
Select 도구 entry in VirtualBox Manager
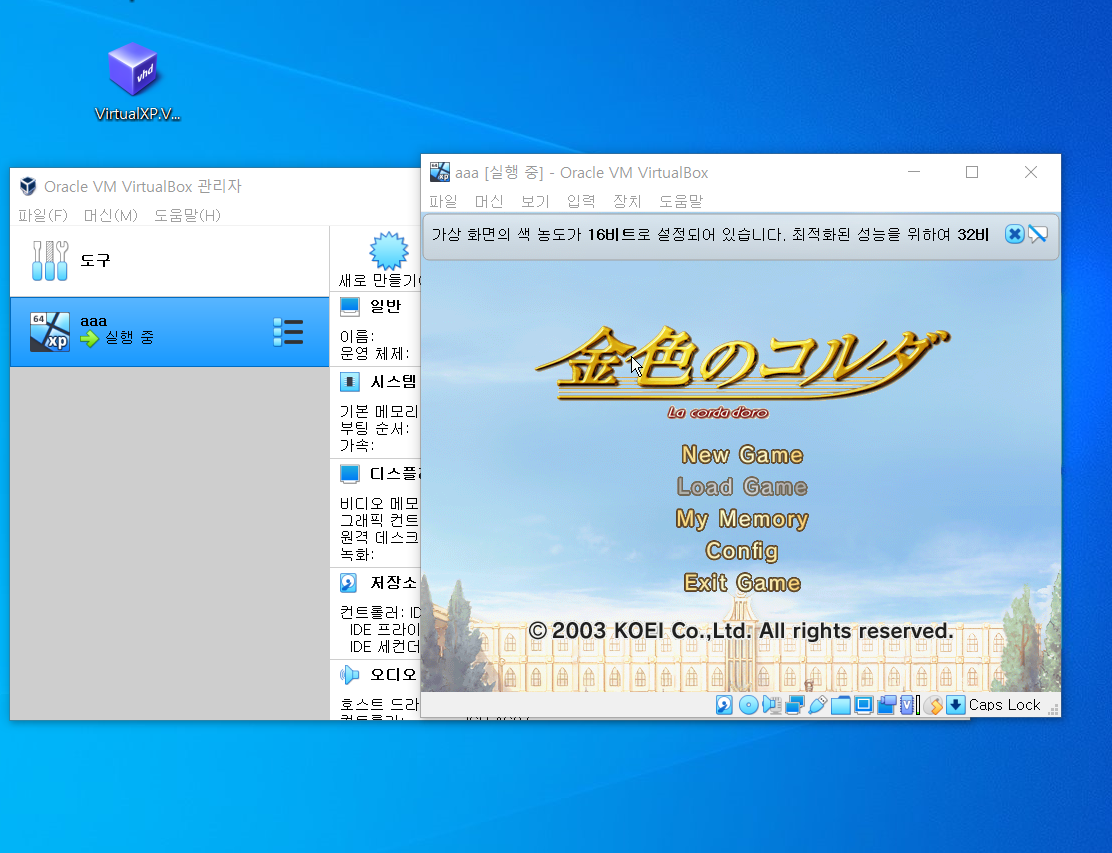[x=169, y=260]
